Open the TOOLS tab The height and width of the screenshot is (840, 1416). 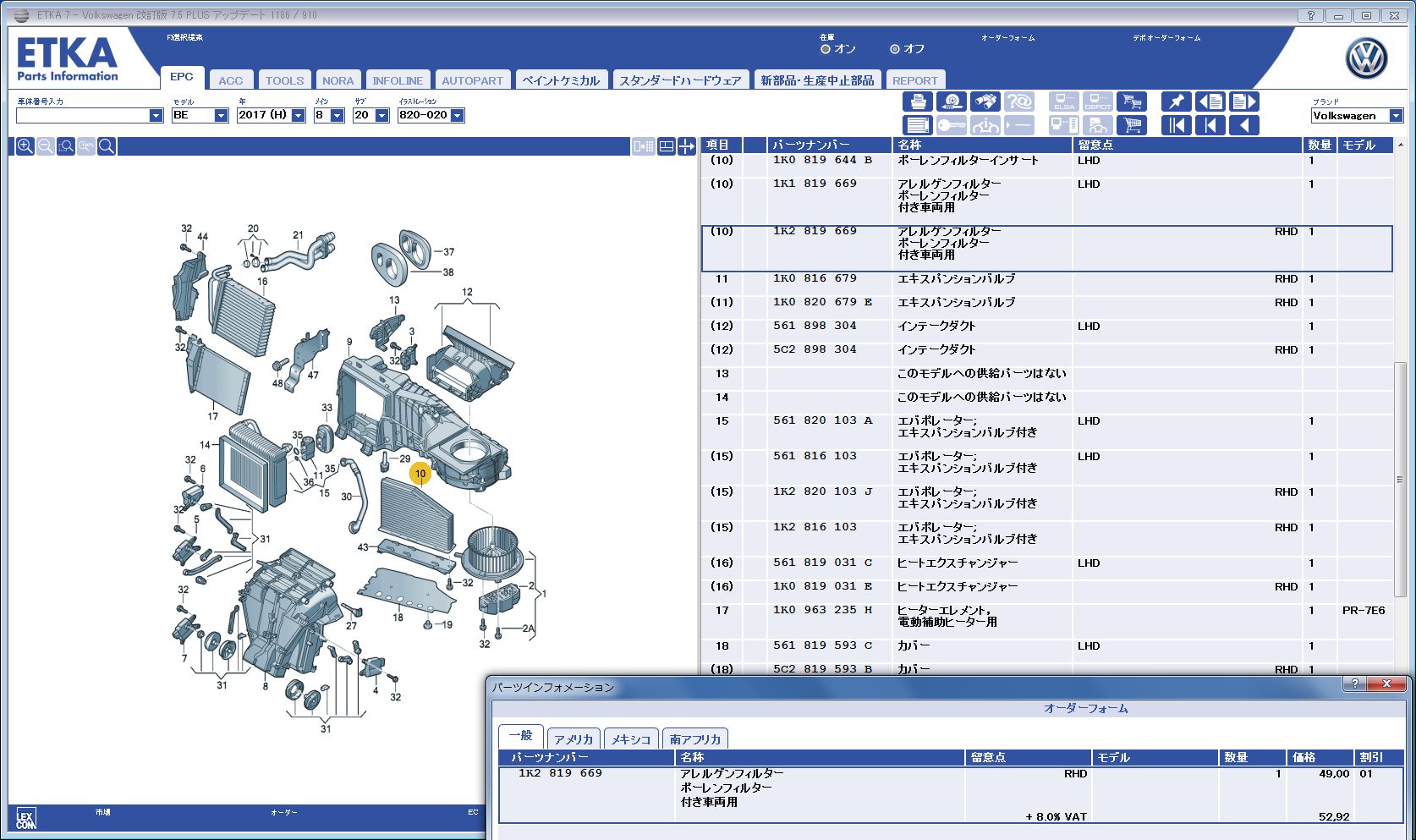click(x=284, y=80)
